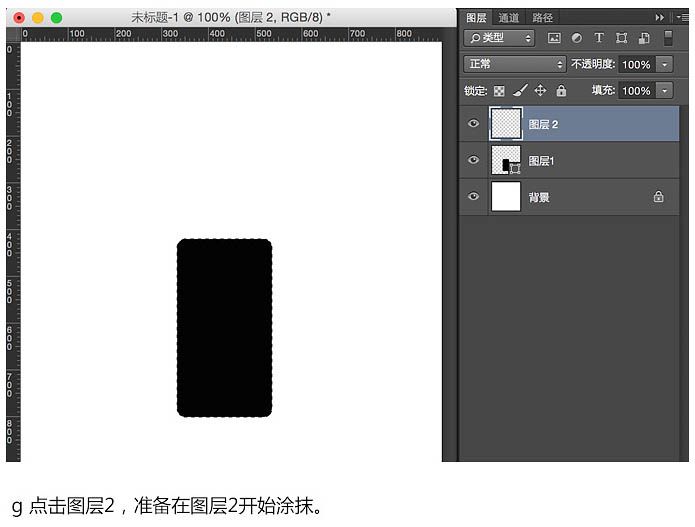The width and height of the screenshot is (695, 527).
Task: Lock transparent pixels icon
Action: coord(499,91)
